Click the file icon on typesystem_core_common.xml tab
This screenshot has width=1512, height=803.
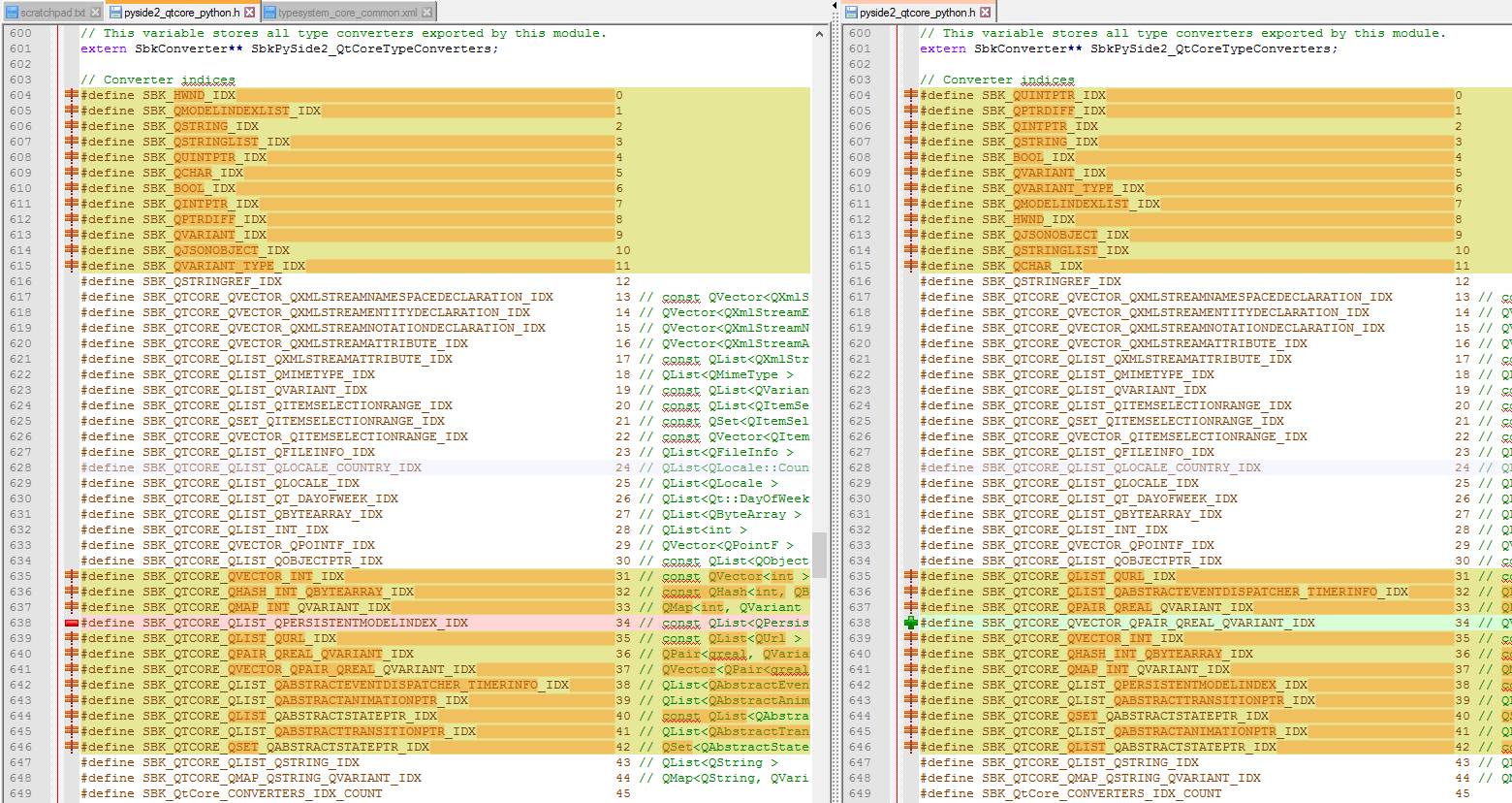(269, 13)
